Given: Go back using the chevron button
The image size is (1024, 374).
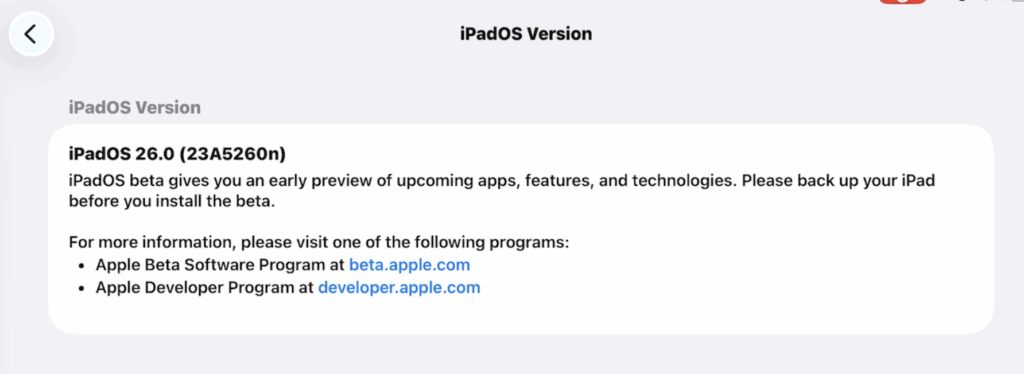Looking at the screenshot, I should pyautogui.click(x=31, y=34).
